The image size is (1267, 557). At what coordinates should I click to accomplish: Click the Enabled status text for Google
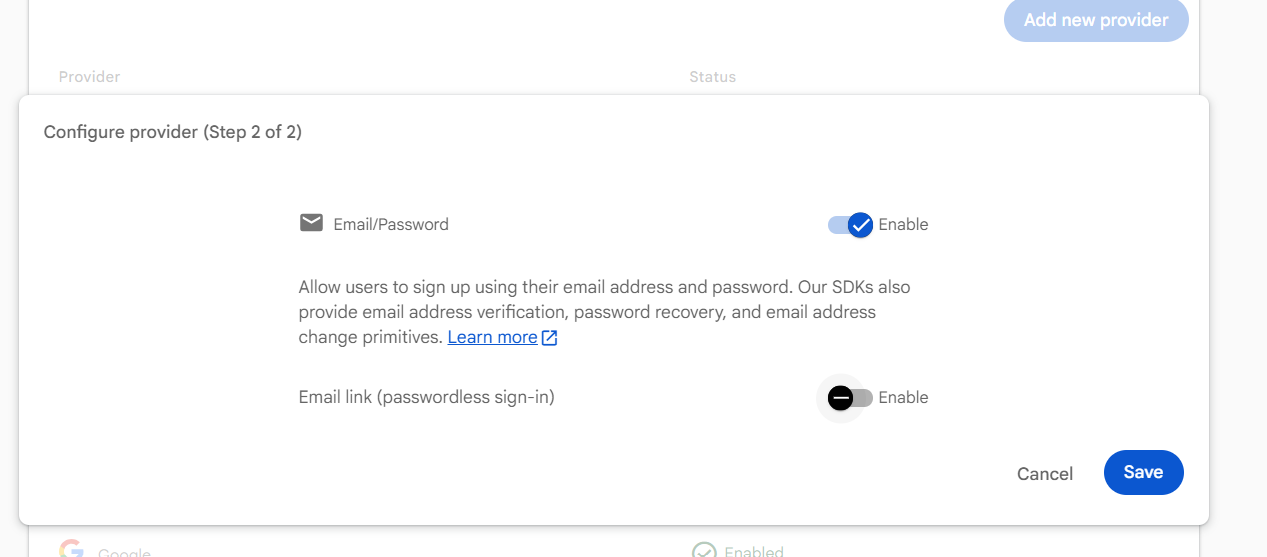click(754, 551)
